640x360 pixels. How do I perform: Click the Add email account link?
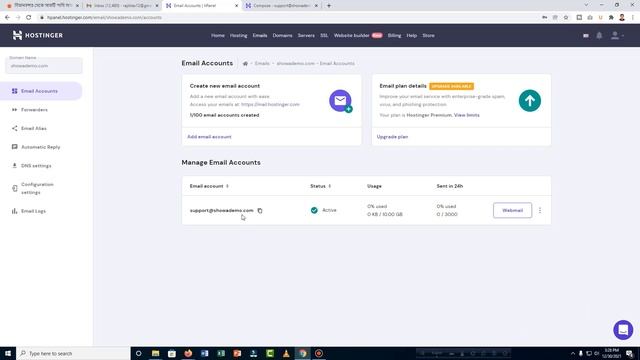click(209, 137)
